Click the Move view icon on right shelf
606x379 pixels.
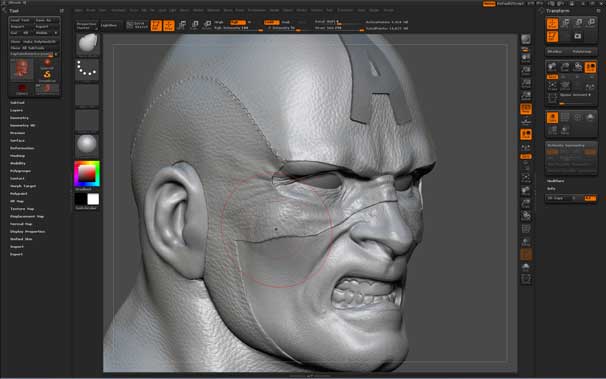click(526, 191)
